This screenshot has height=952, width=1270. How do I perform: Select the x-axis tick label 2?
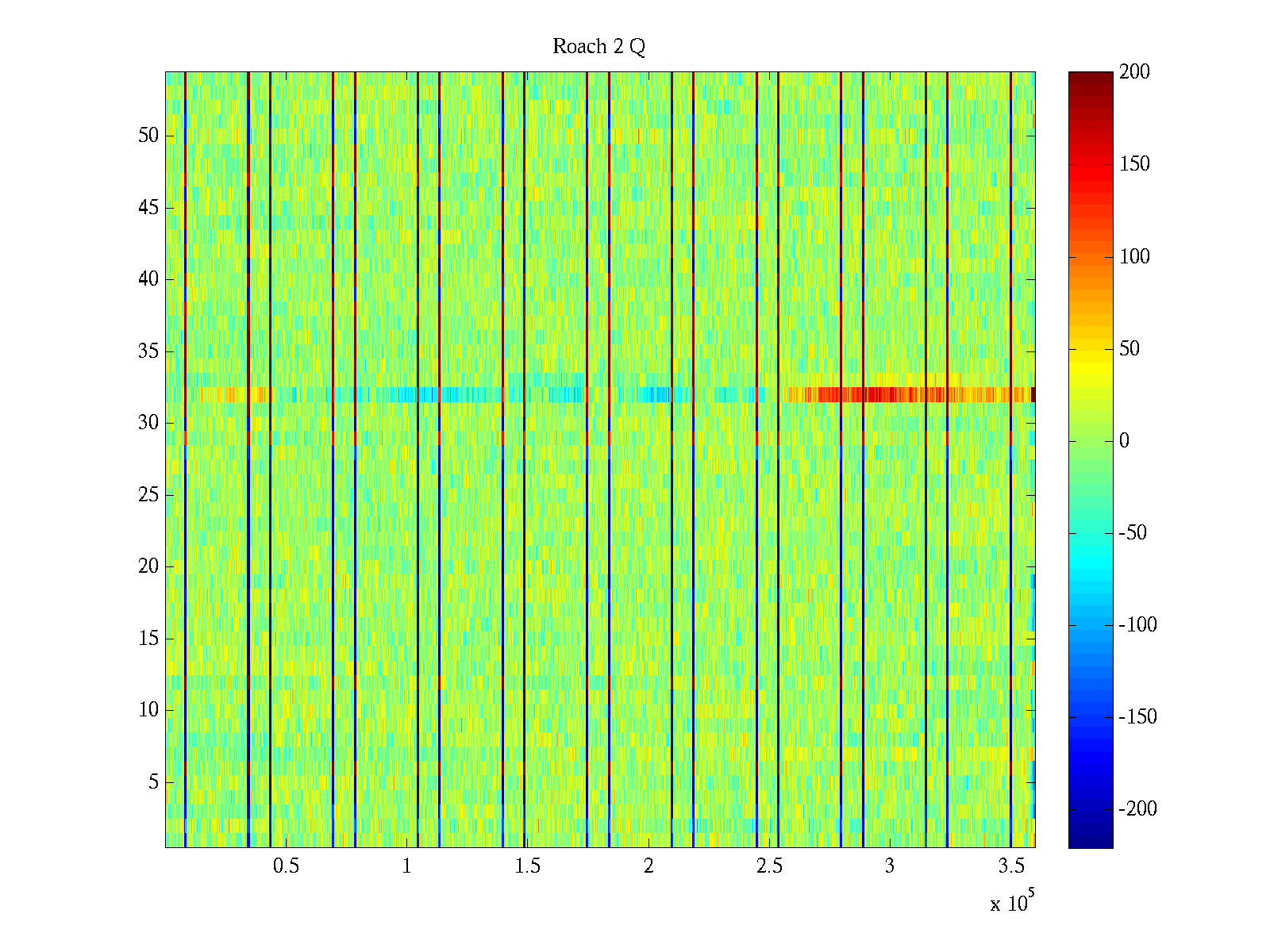click(648, 866)
